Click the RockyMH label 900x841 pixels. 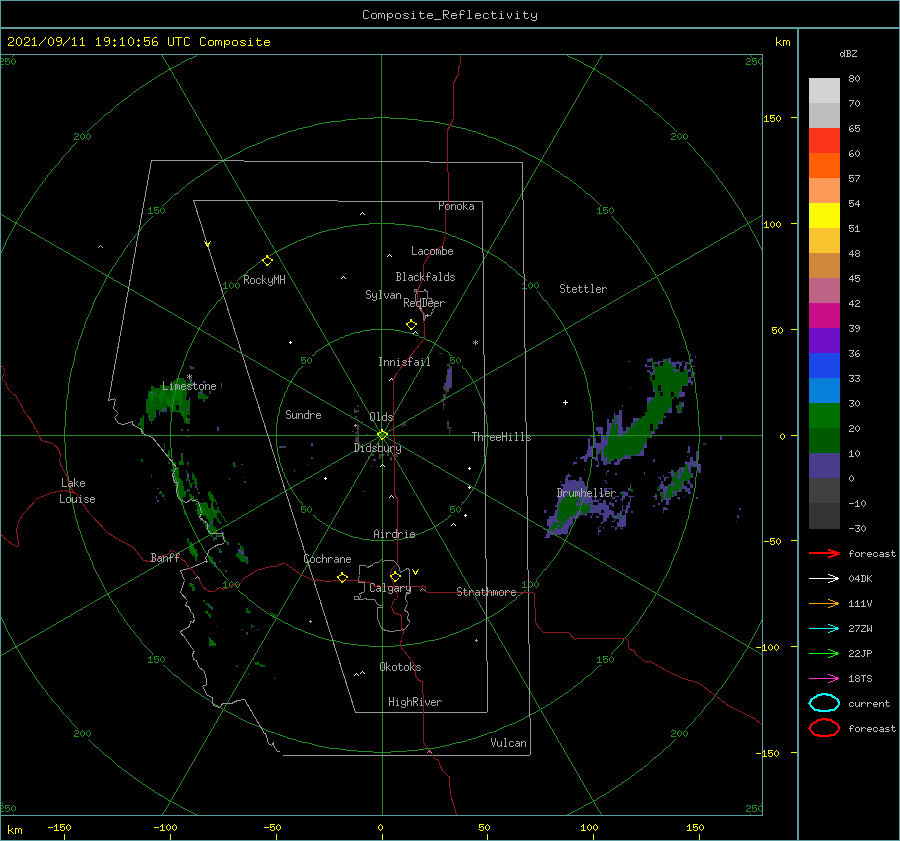[x=264, y=280]
